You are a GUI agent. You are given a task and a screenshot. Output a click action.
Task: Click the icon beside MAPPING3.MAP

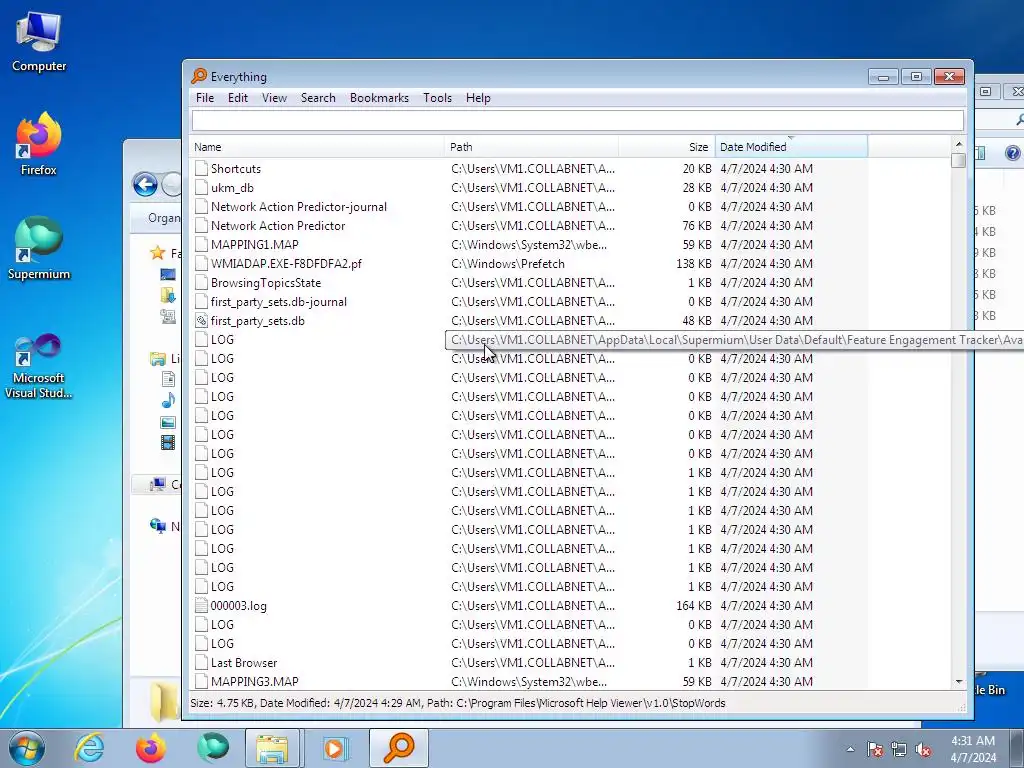201,681
